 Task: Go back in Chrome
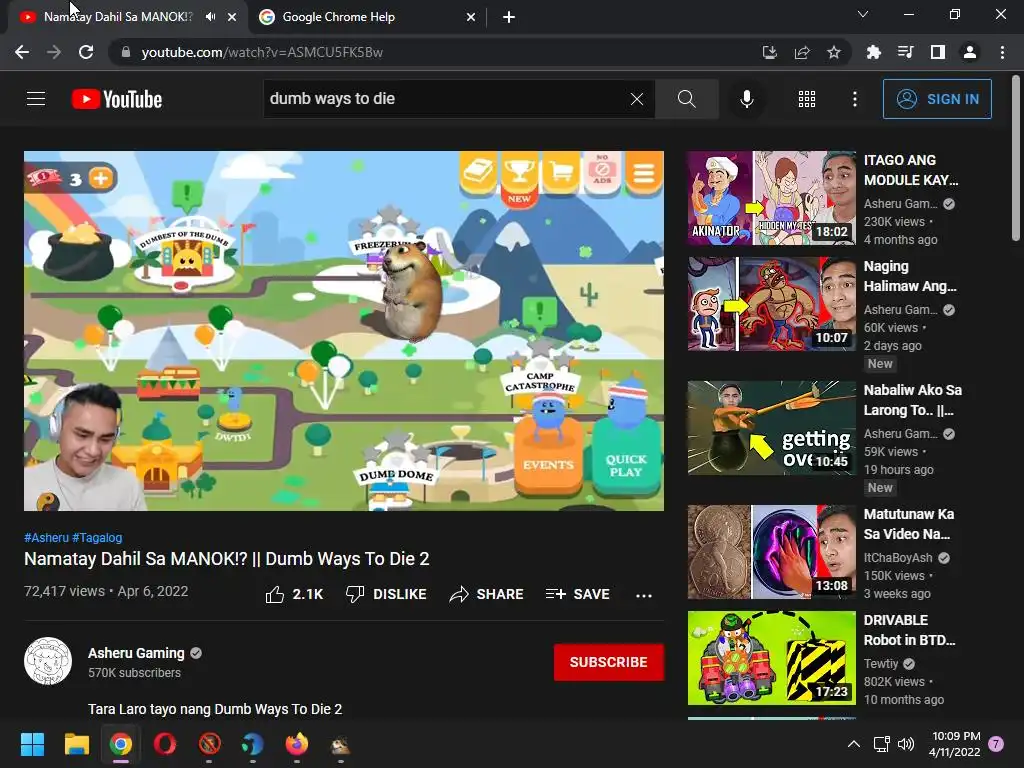(x=22, y=52)
